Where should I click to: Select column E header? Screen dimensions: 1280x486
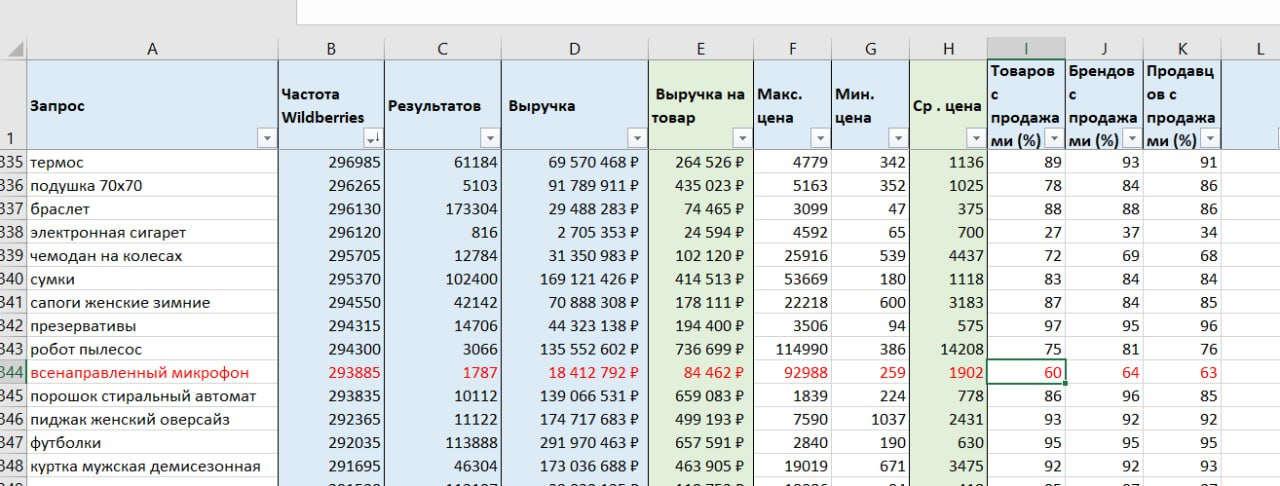(x=700, y=48)
